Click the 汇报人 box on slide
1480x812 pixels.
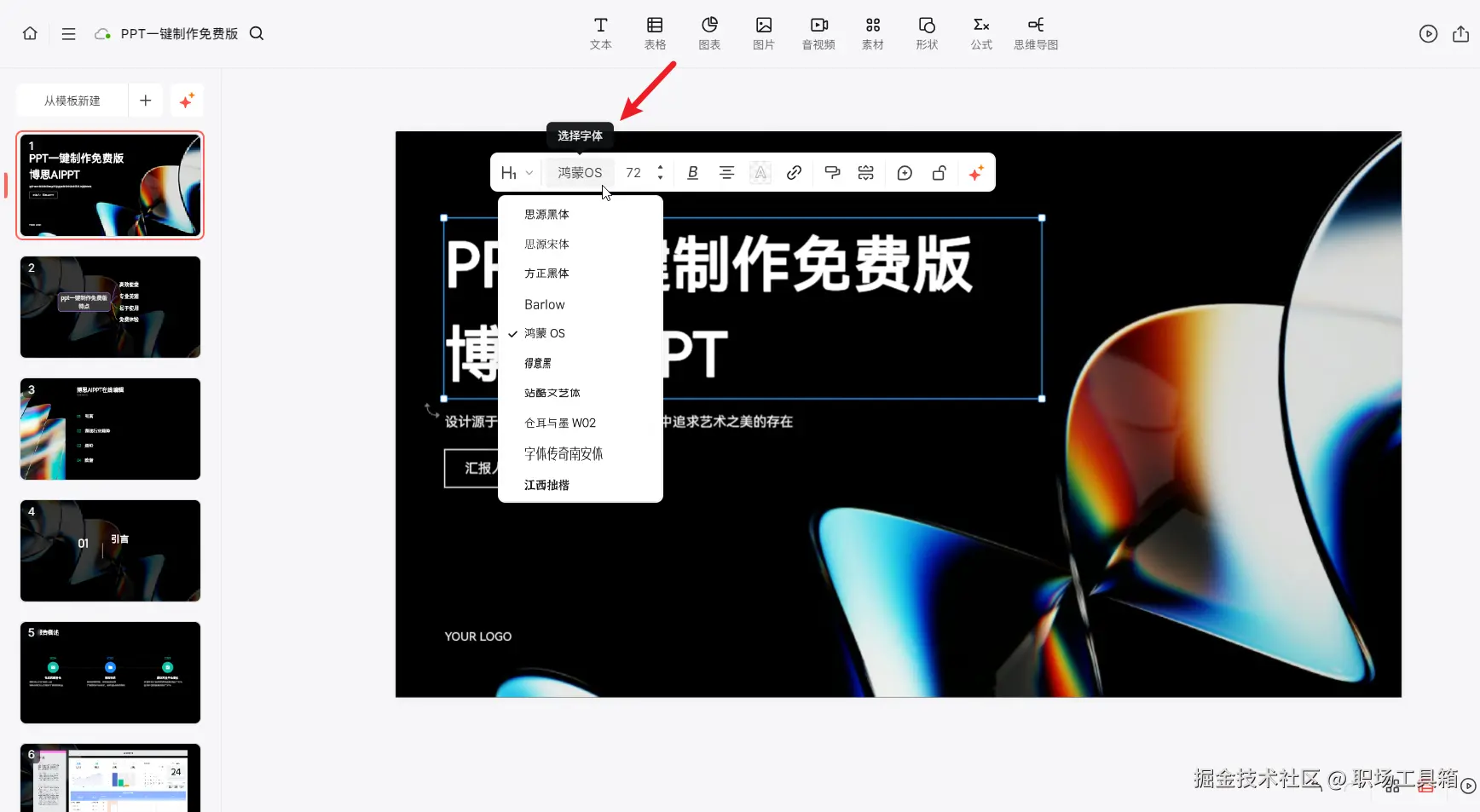tap(471, 469)
